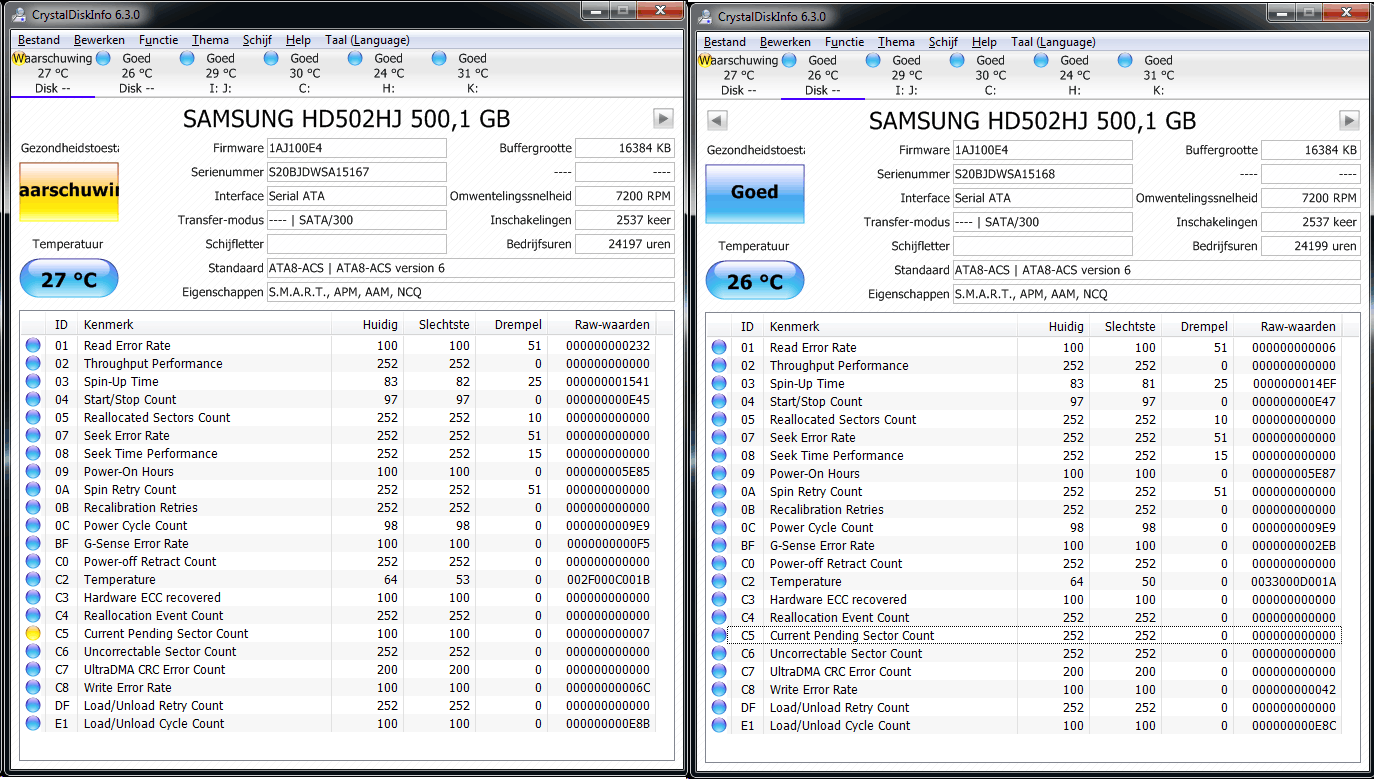Click status icon of Seek Error Rate, right window
1376x782 pixels.
[x=719, y=438]
